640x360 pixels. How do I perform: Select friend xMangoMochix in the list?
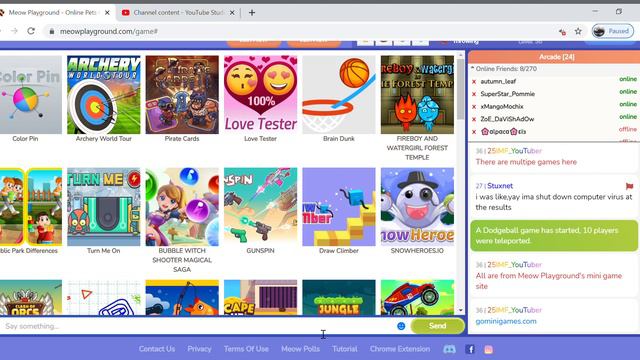(502, 107)
